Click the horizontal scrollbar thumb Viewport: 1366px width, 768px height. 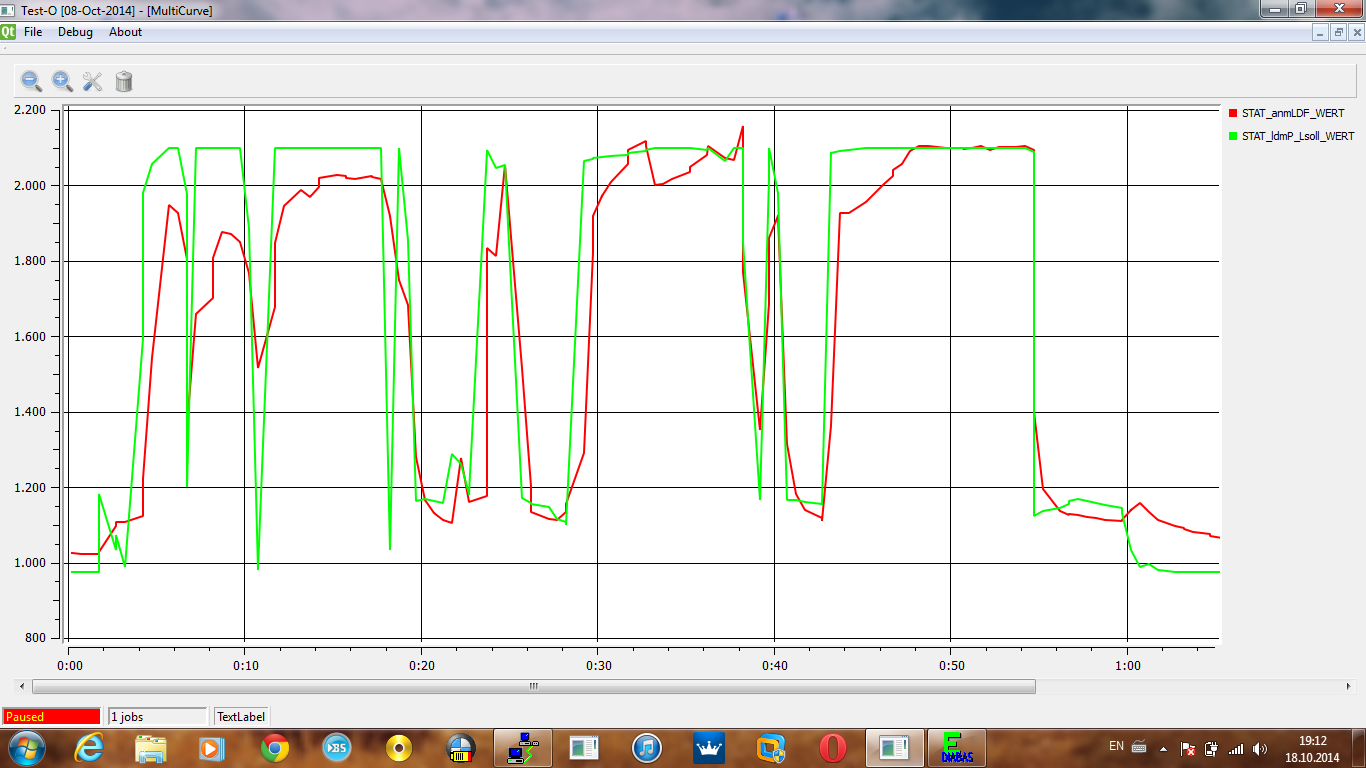pyautogui.click(x=533, y=687)
